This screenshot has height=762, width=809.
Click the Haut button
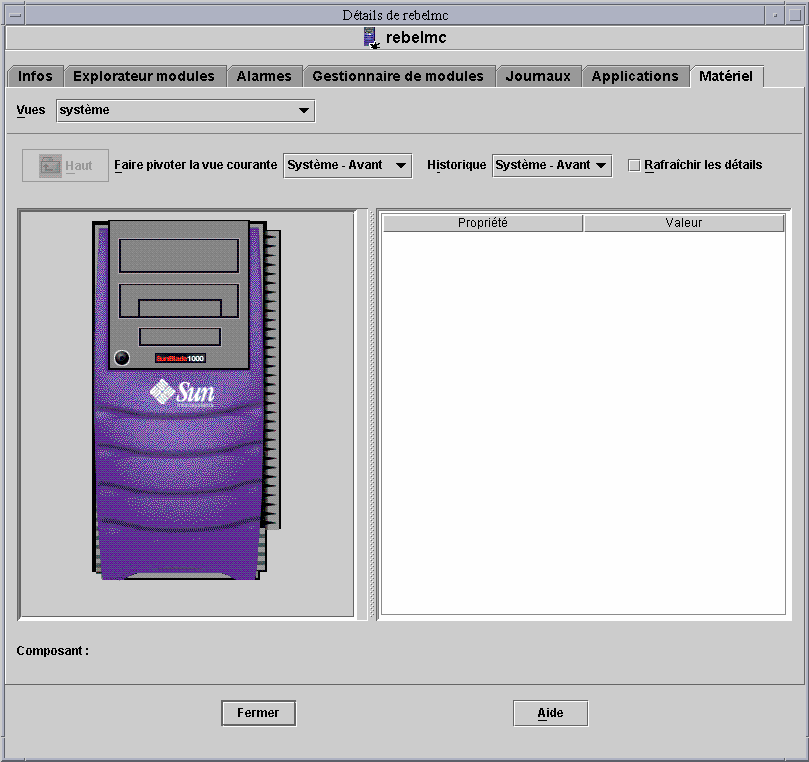66,166
